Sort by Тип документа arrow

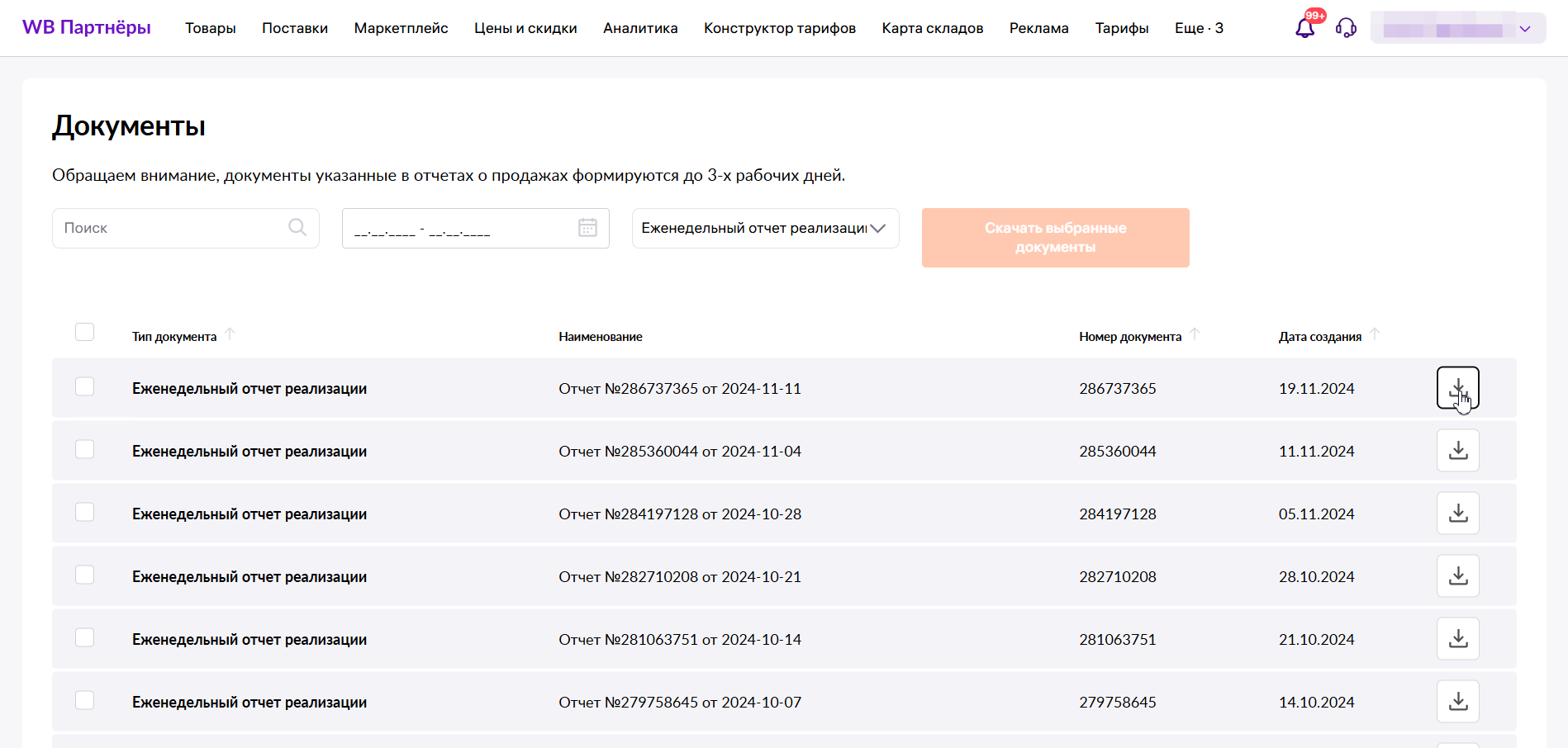click(x=230, y=334)
